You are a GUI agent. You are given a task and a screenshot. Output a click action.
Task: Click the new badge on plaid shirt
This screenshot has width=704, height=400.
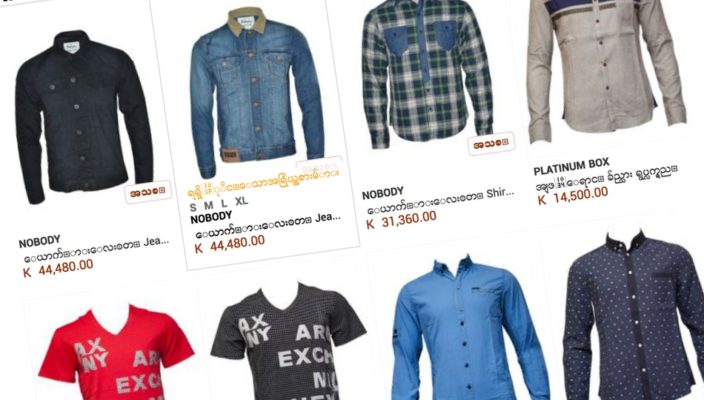tap(491, 144)
